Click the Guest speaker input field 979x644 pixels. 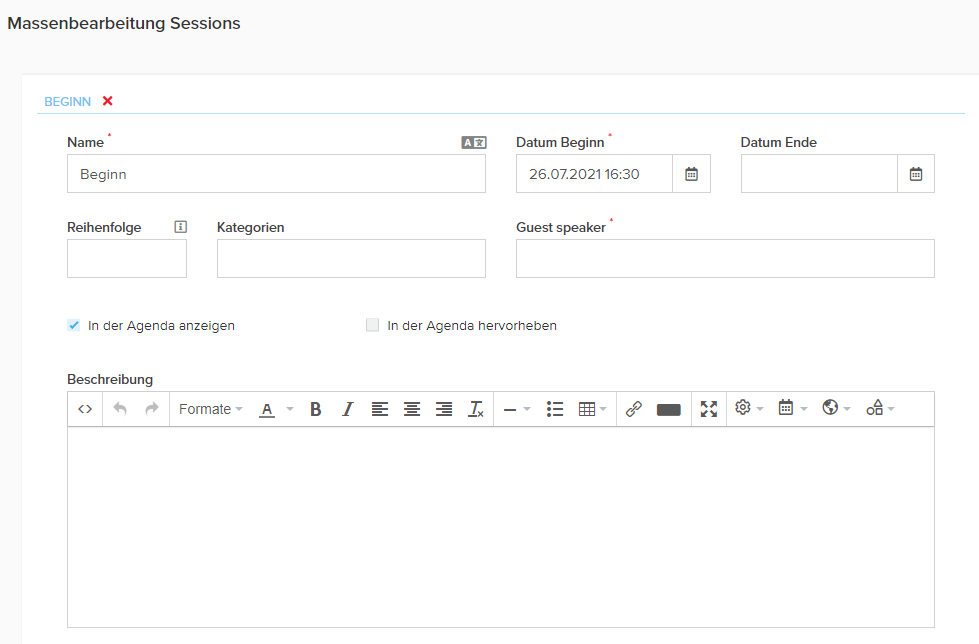pos(725,258)
